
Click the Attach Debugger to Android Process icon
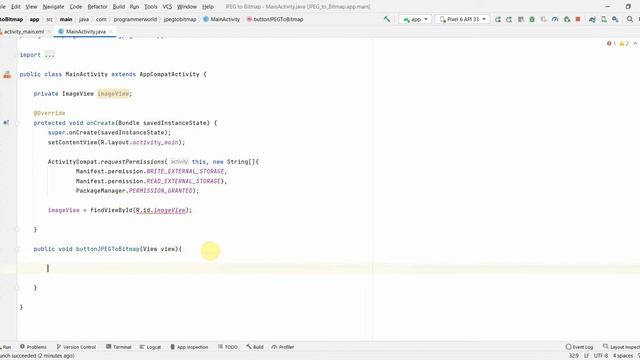[567, 19]
